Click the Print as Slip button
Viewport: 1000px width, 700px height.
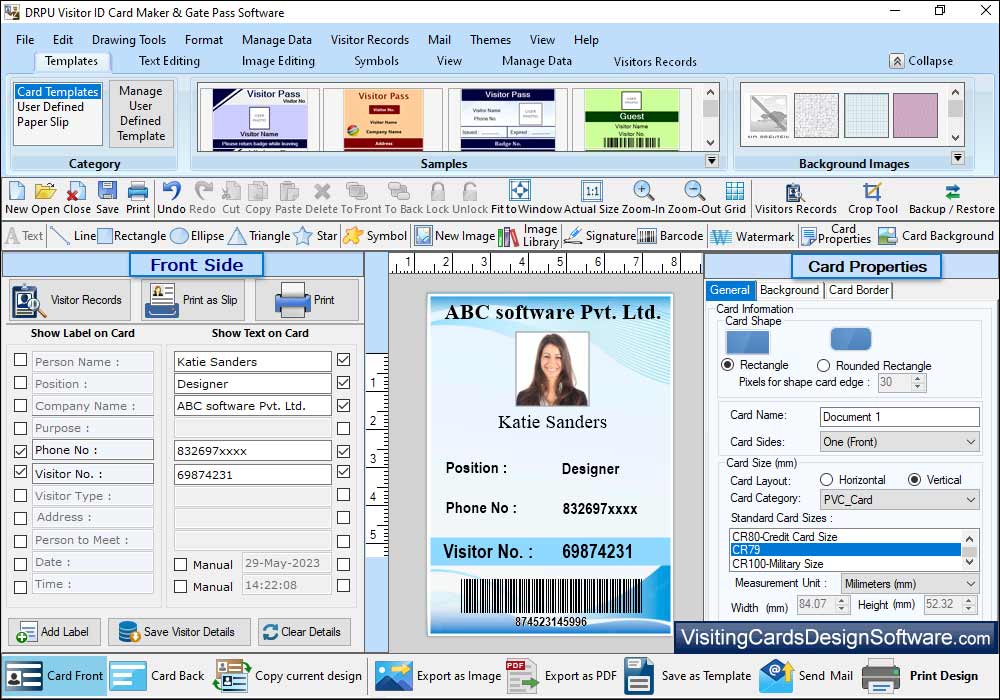(x=195, y=300)
